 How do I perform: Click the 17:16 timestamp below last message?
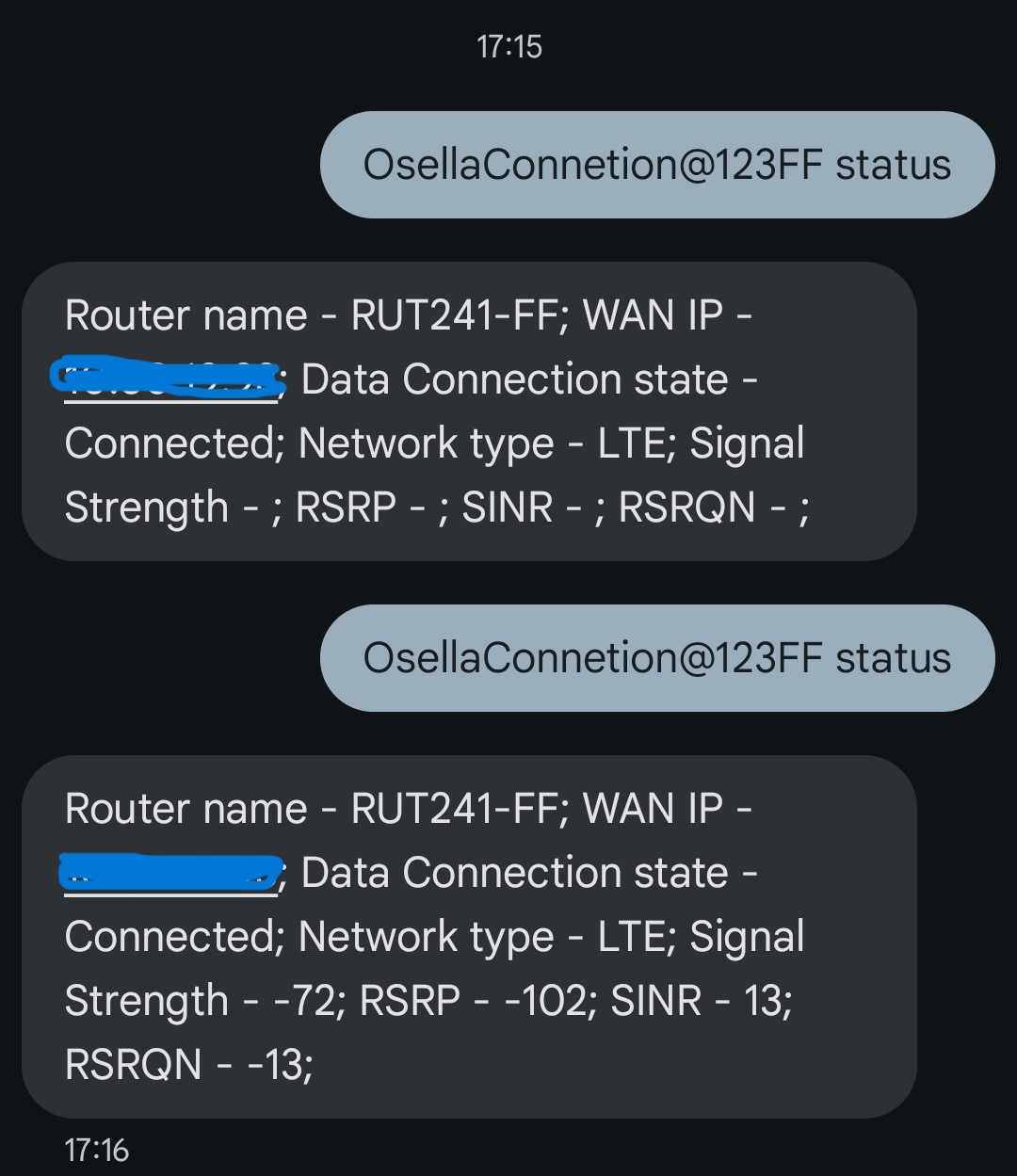[x=96, y=1150]
